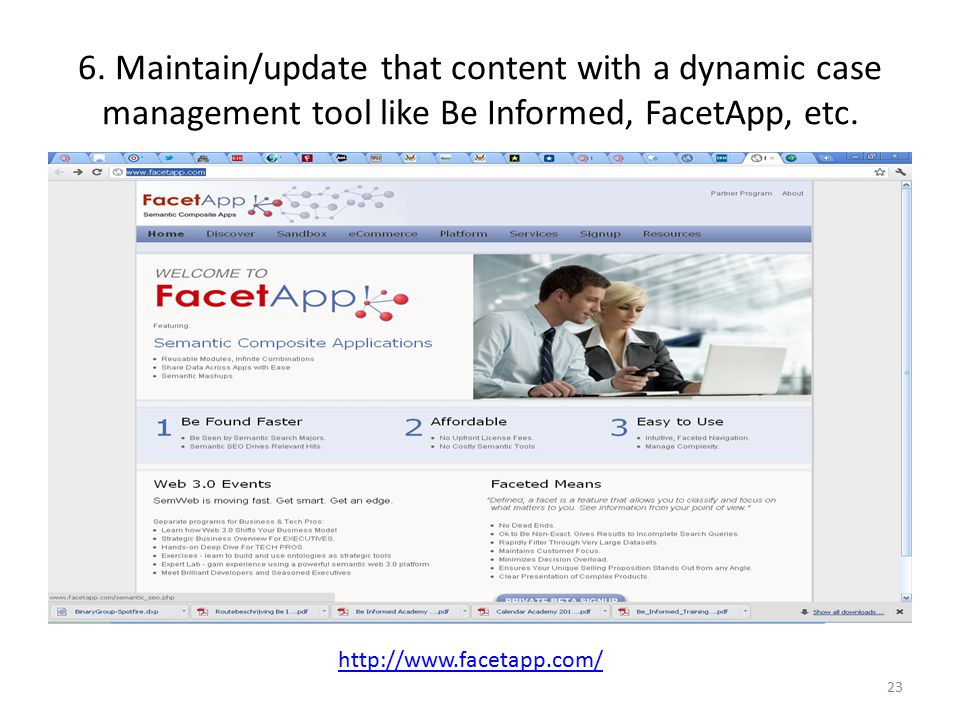This screenshot has width=960, height=720.
Task: Reload the page with refresh icon
Action: (97, 172)
